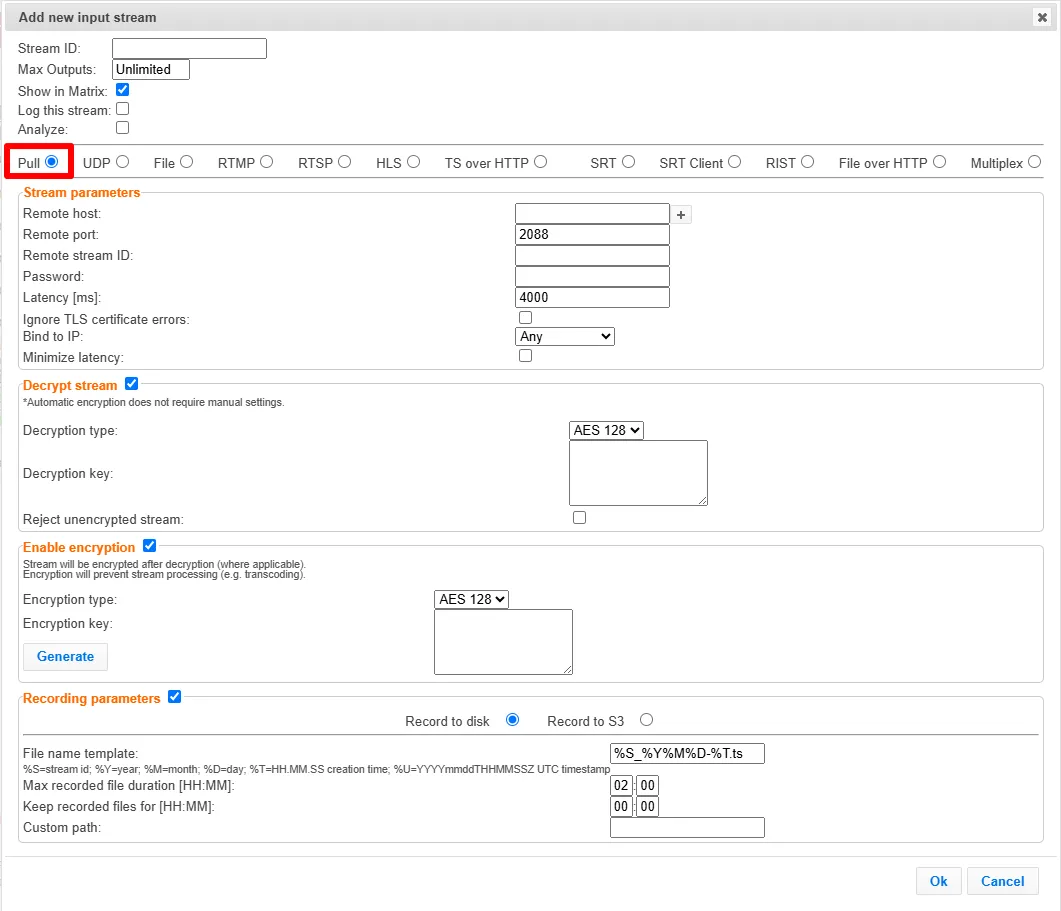Click the Remote host field
This screenshot has height=911, width=1061.
pyautogui.click(x=592, y=214)
